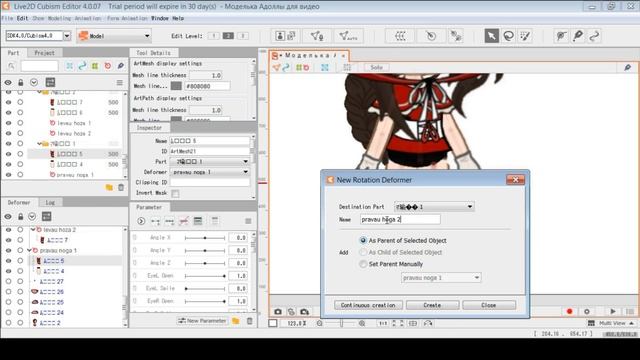Open the Model workspace dropdown
Viewport: 640px width, 360px height.
coord(114,36)
